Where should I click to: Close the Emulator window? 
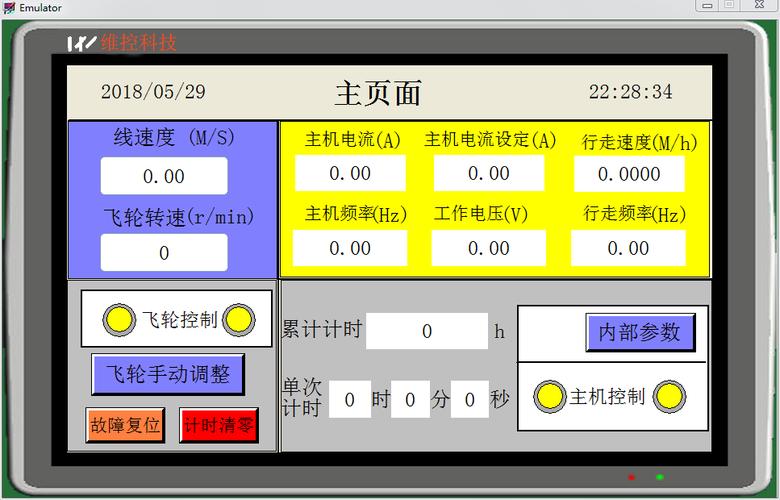click(760, 5)
